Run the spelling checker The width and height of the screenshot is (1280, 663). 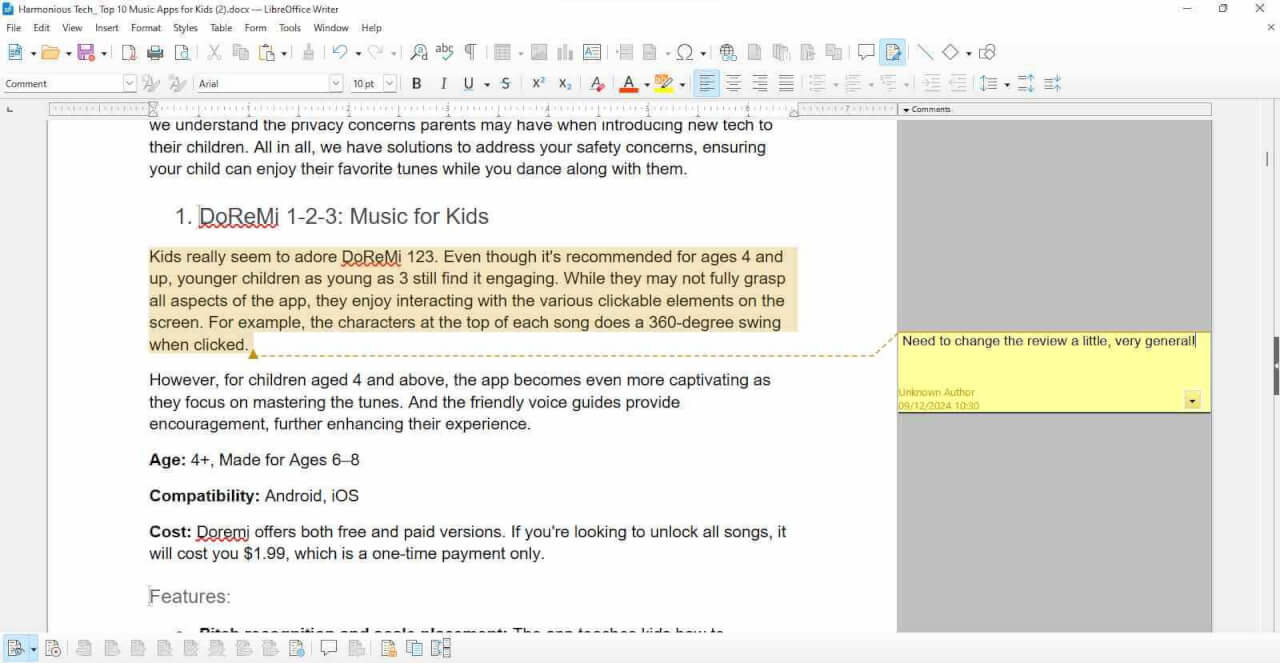[x=444, y=52]
